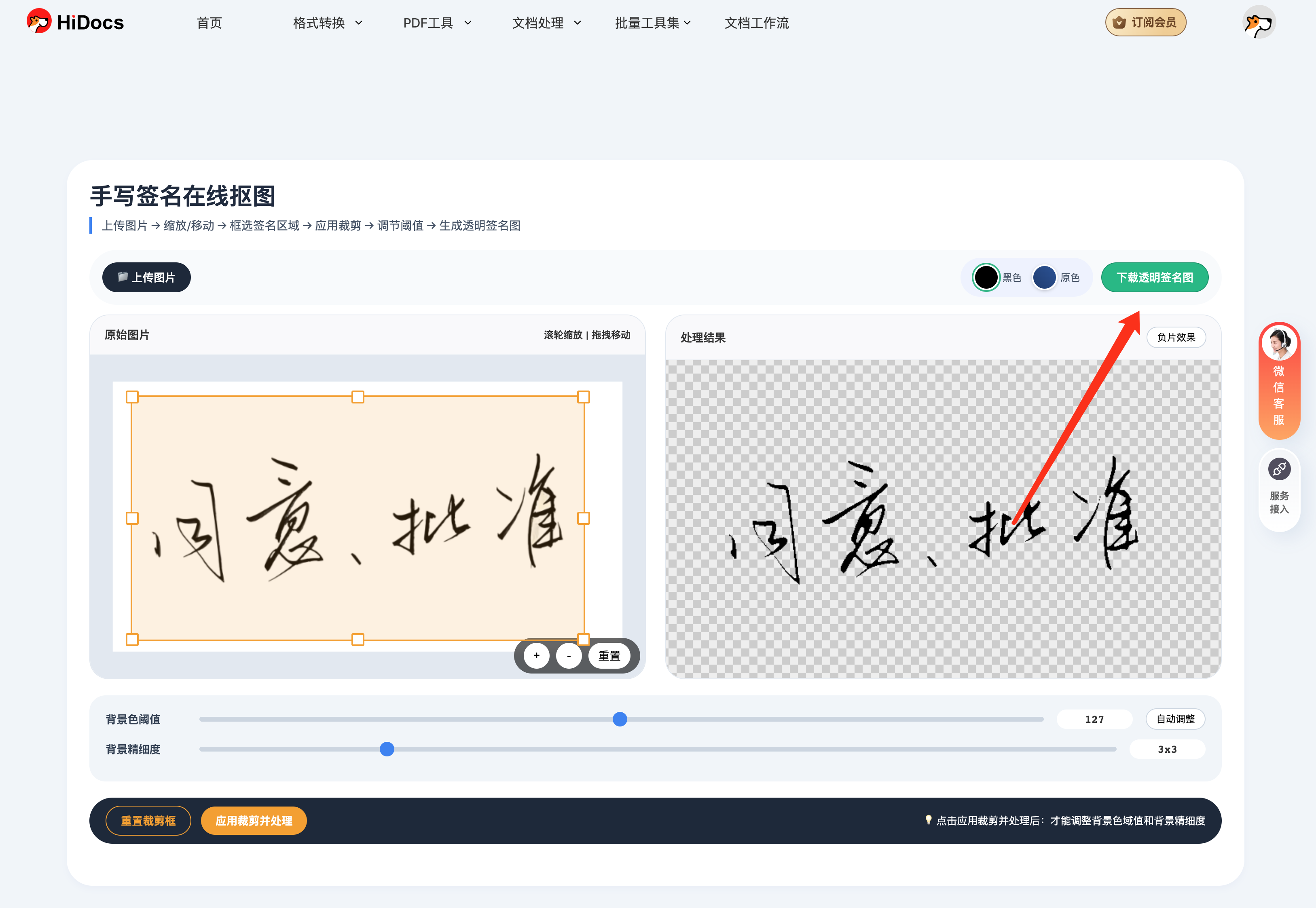
Task: Open the service access link icon
Action: 1279,469
